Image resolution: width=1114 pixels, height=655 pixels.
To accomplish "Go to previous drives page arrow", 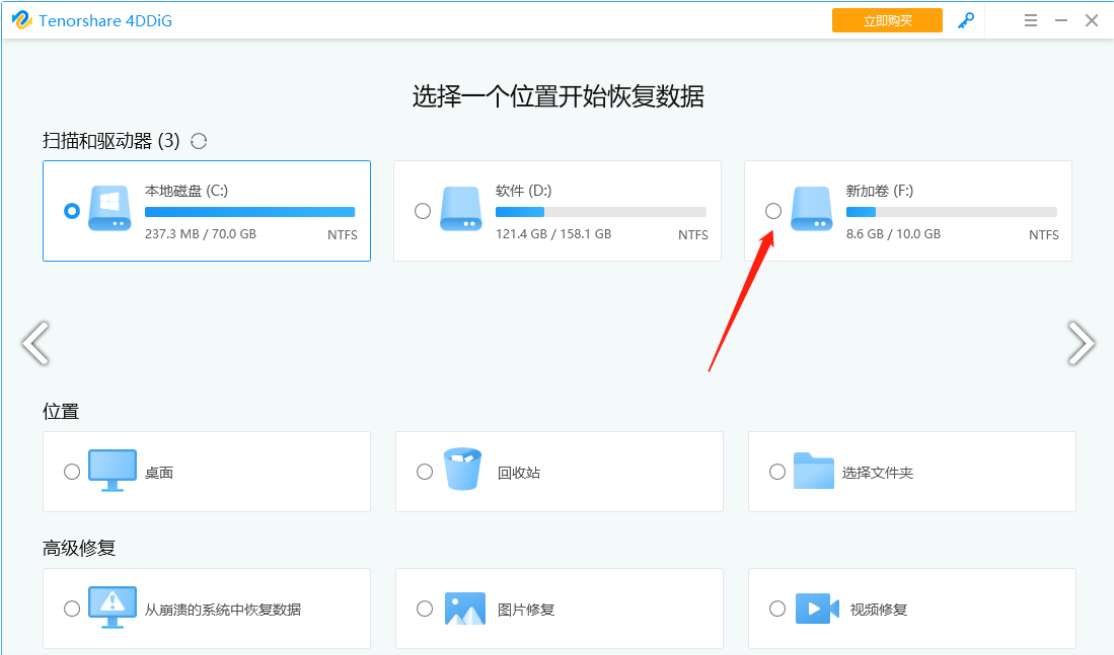I will click(36, 343).
